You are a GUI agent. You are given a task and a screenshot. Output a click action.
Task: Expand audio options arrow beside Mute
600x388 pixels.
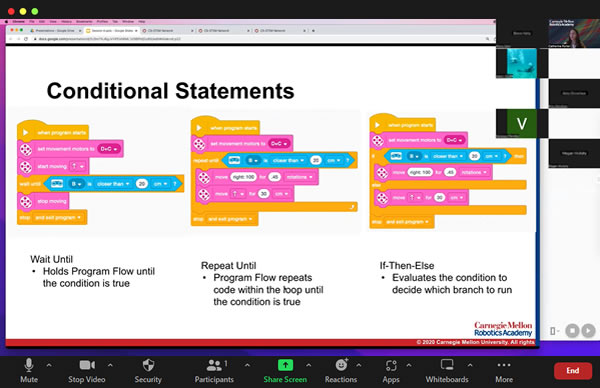click(x=49, y=365)
